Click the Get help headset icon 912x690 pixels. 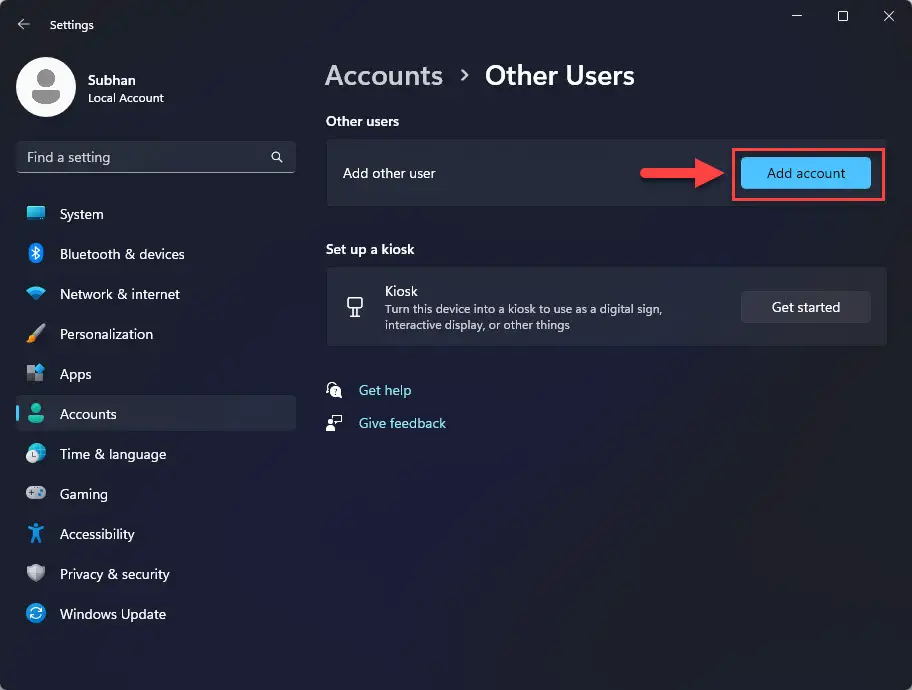[334, 390]
